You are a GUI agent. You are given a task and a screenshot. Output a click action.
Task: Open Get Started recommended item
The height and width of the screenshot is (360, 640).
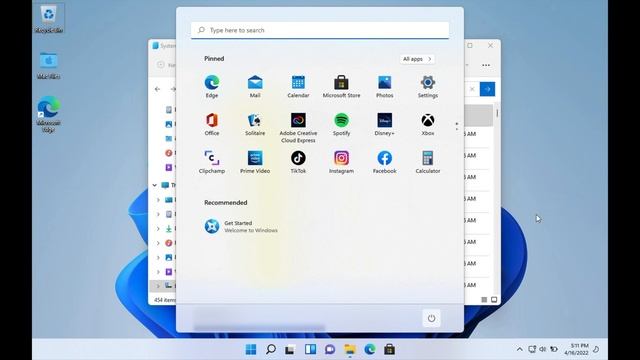241,226
